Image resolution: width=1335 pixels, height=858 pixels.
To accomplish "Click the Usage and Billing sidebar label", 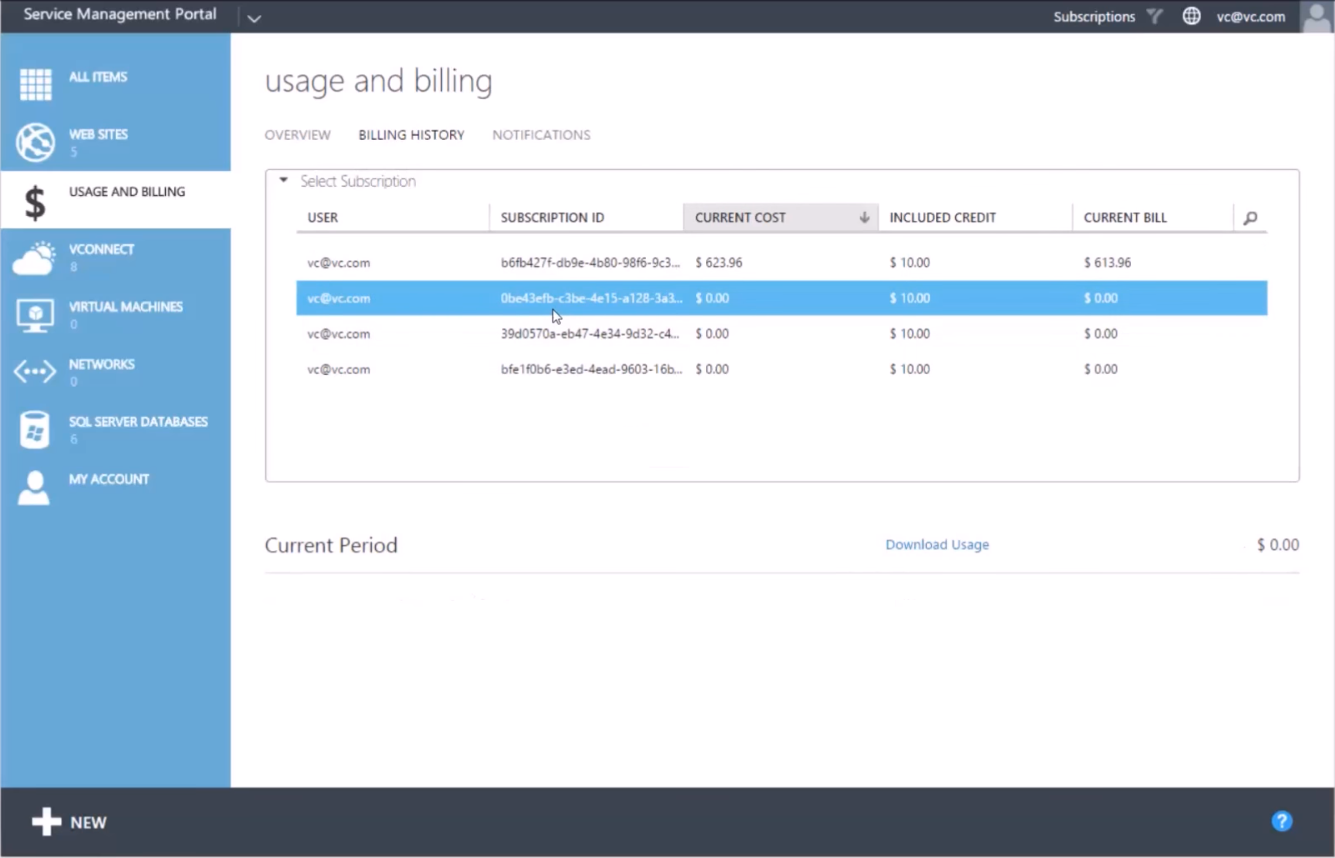I will point(127,192).
